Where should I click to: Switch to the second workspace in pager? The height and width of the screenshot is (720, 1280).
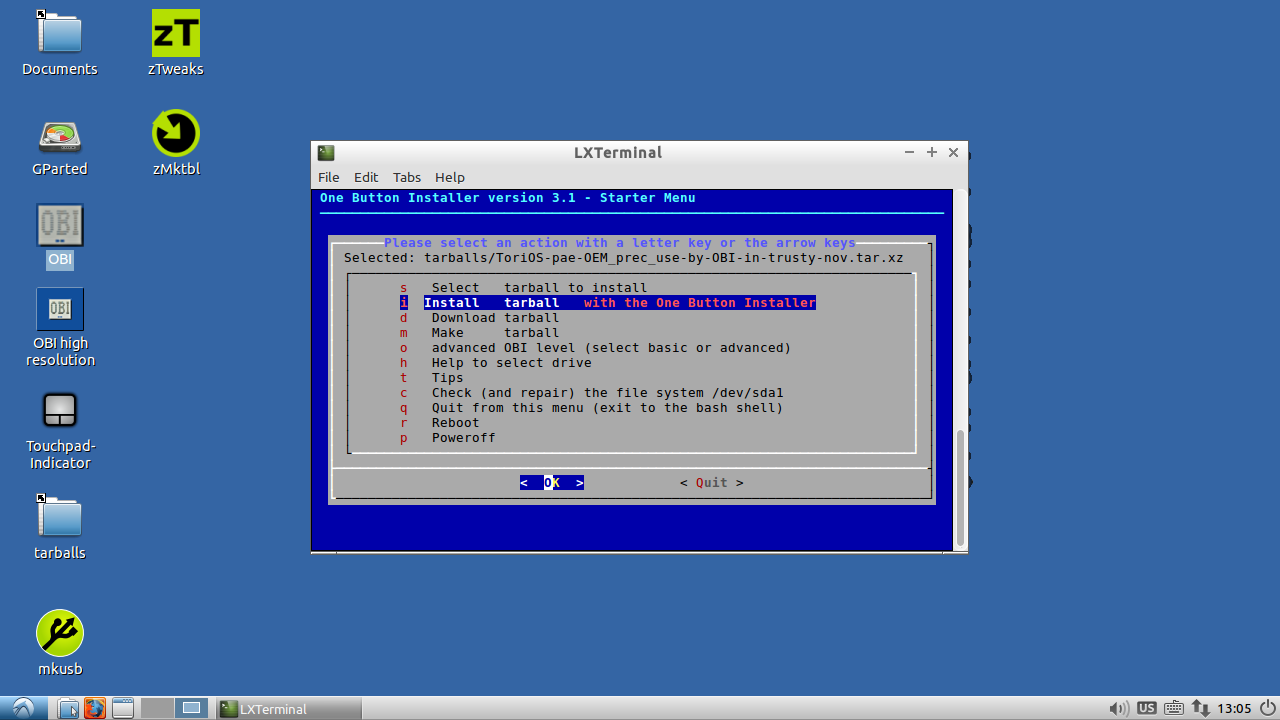192,708
